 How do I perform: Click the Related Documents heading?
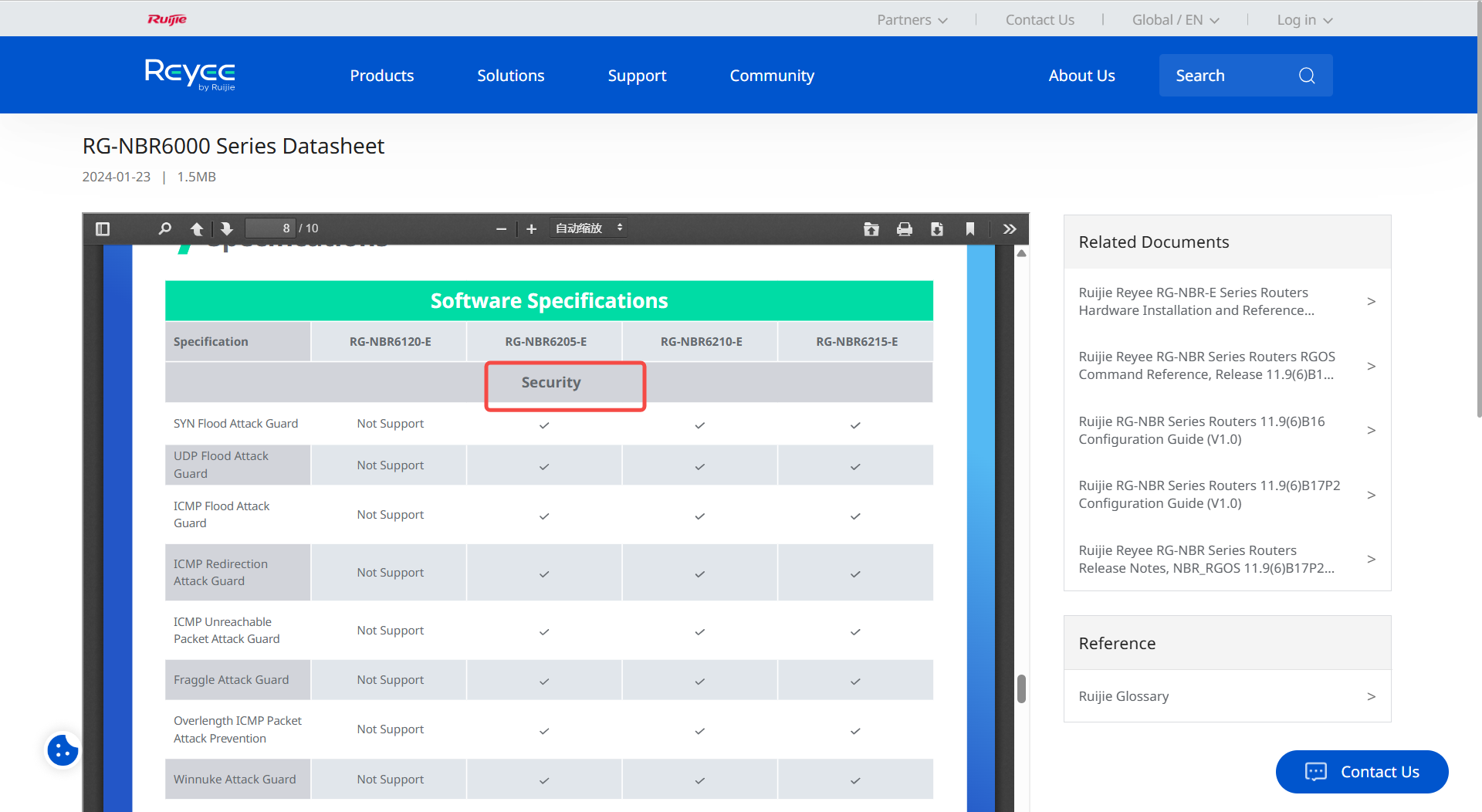click(1153, 242)
